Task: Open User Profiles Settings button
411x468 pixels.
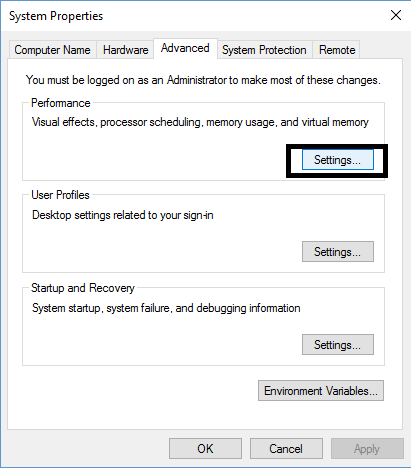Action: pos(338,252)
